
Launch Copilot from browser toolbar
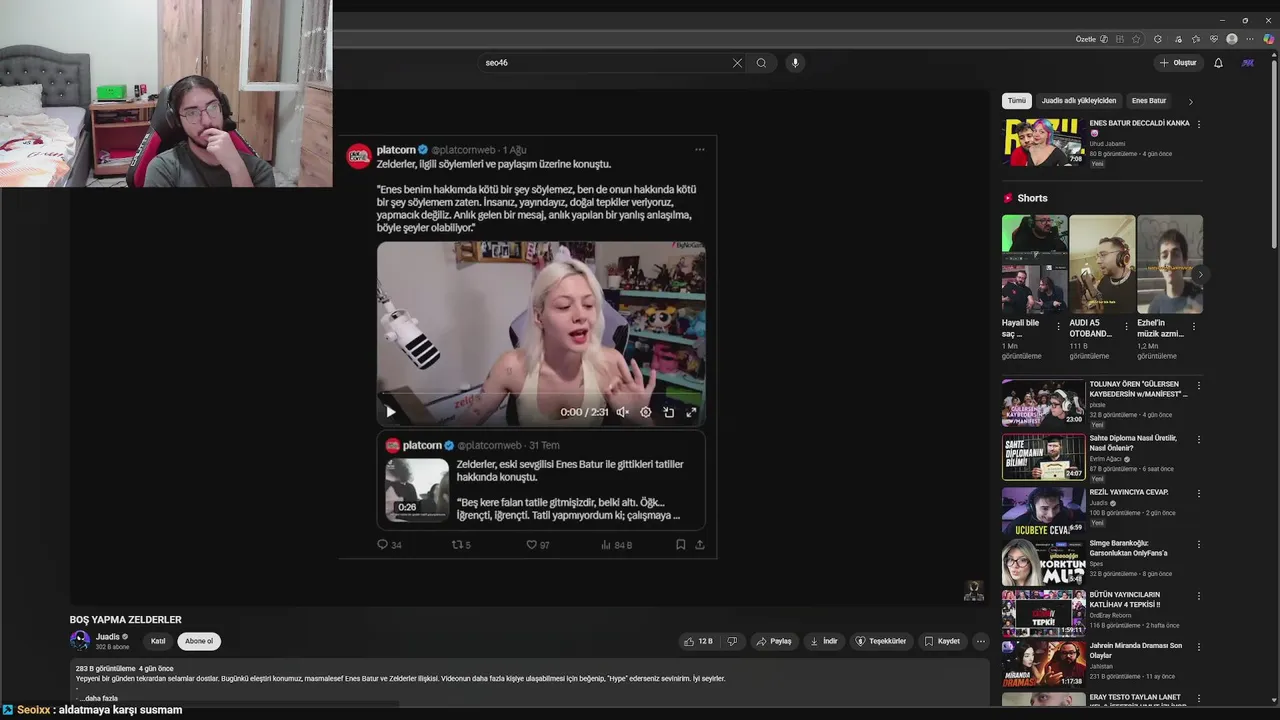coord(1268,39)
